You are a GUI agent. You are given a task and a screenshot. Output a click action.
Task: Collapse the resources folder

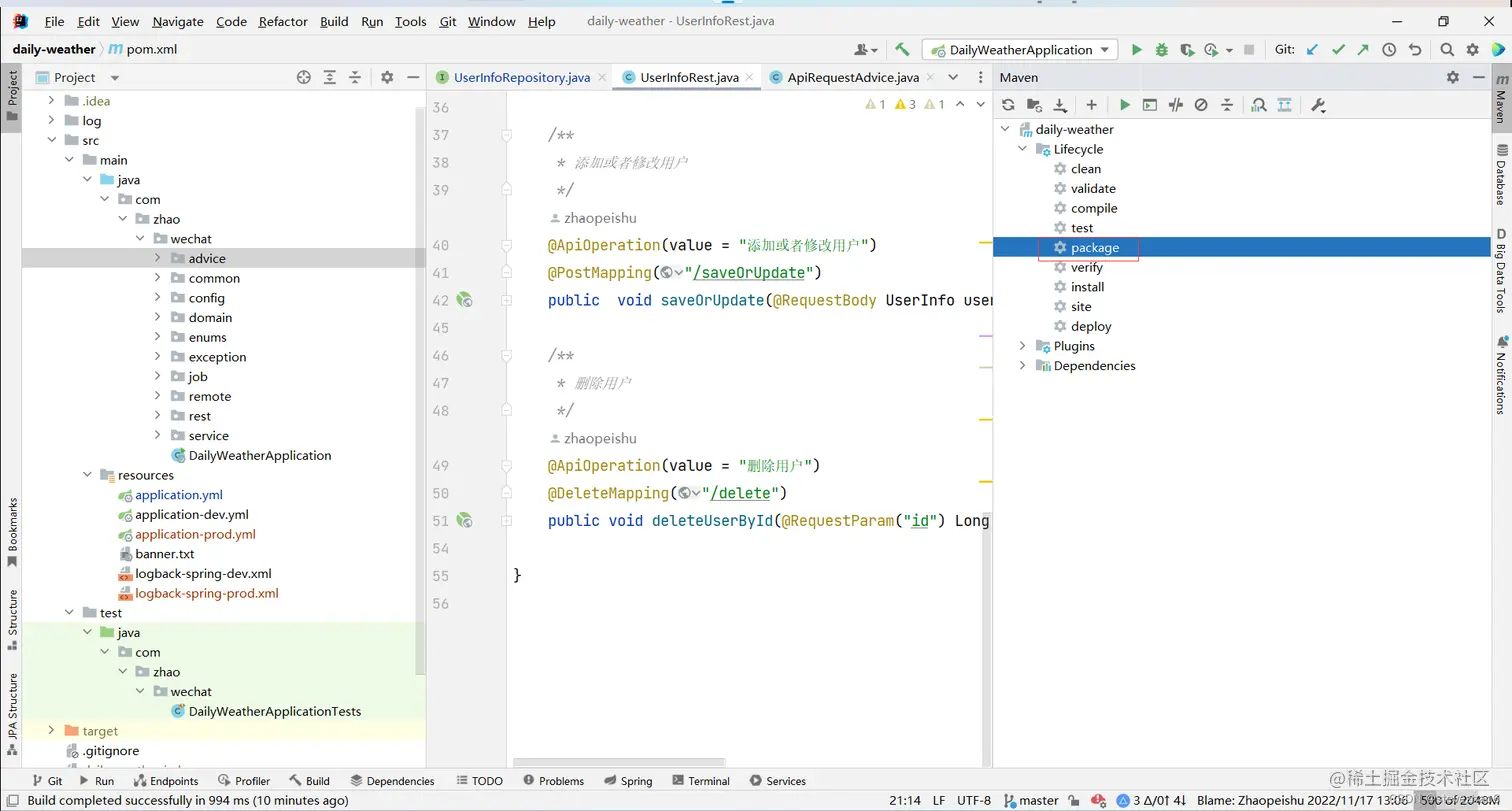[87, 475]
